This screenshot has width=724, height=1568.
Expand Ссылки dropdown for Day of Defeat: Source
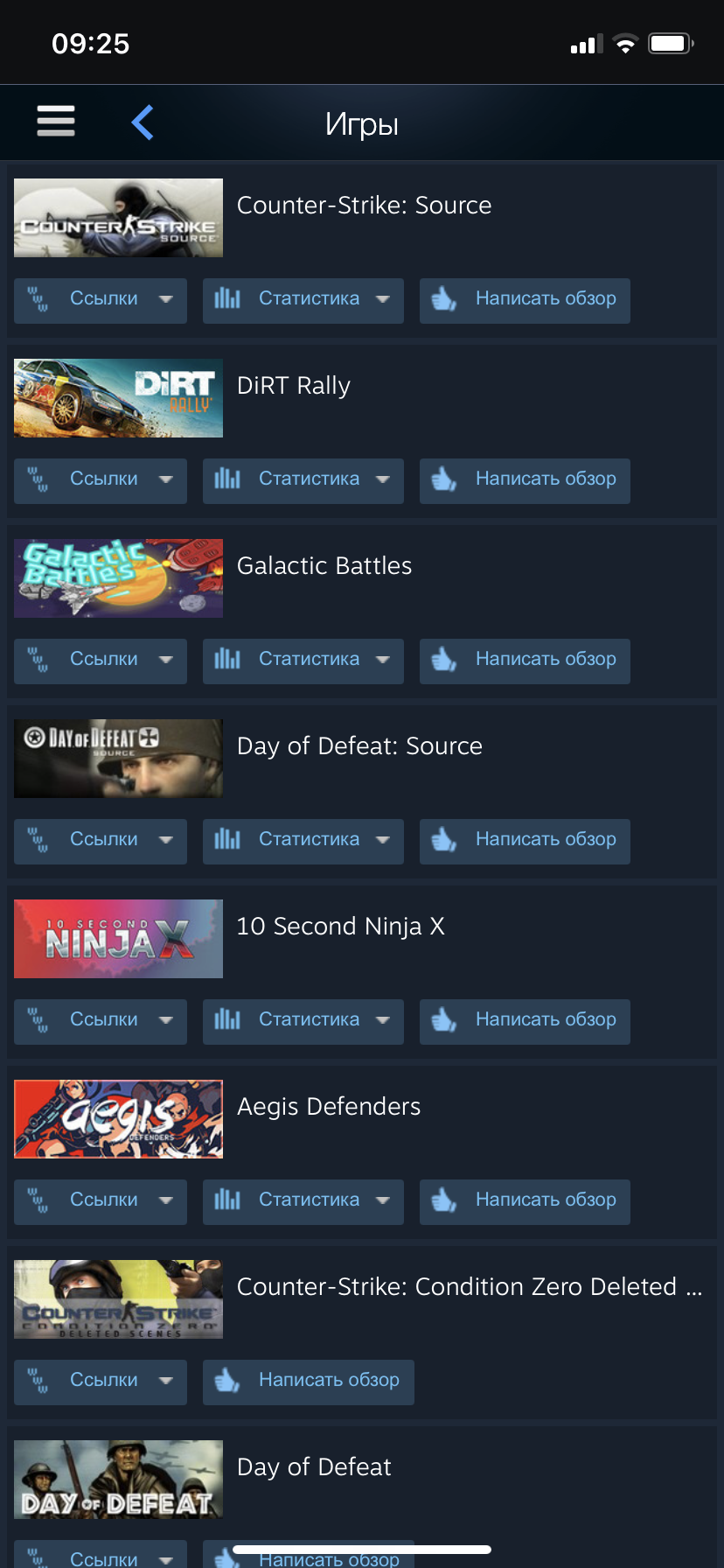point(101,841)
